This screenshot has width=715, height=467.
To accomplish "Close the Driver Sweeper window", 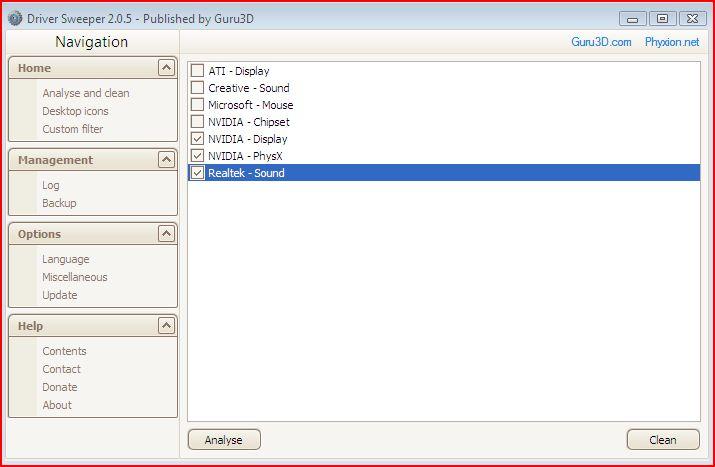I will [692, 19].
